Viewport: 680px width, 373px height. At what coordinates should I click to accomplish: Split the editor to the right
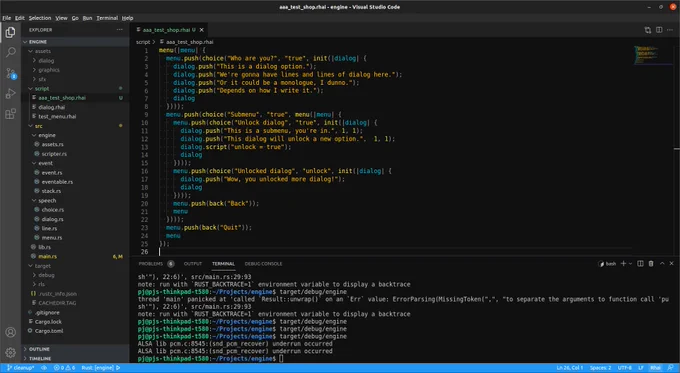click(x=659, y=30)
